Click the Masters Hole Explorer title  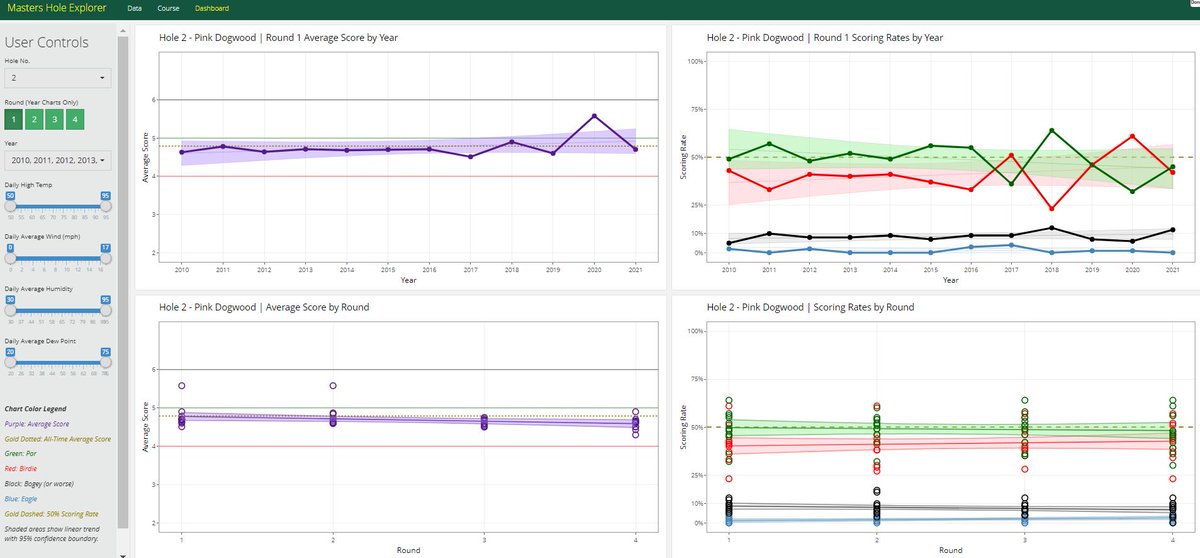56,8
